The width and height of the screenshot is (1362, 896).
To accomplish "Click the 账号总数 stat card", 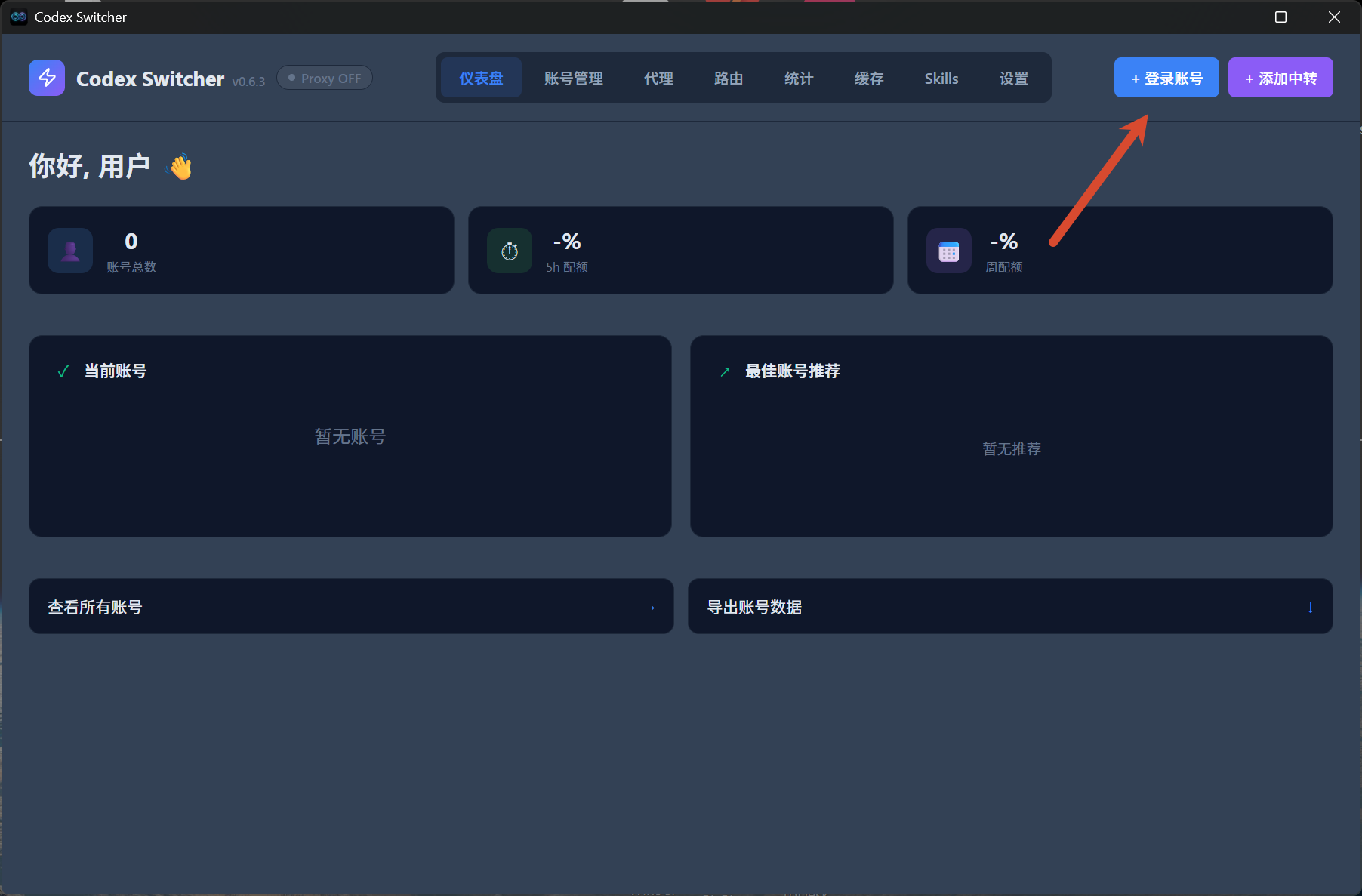I will [242, 250].
